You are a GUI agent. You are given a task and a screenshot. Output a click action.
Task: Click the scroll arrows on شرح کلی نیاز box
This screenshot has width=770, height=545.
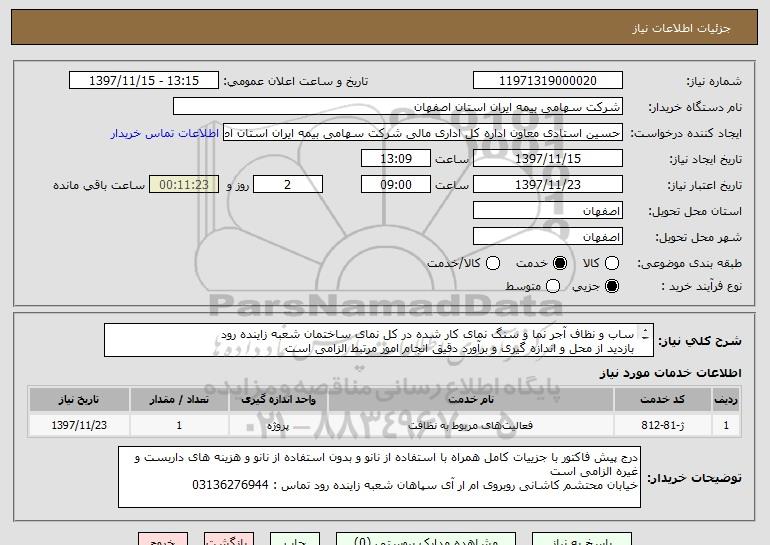pos(645,334)
